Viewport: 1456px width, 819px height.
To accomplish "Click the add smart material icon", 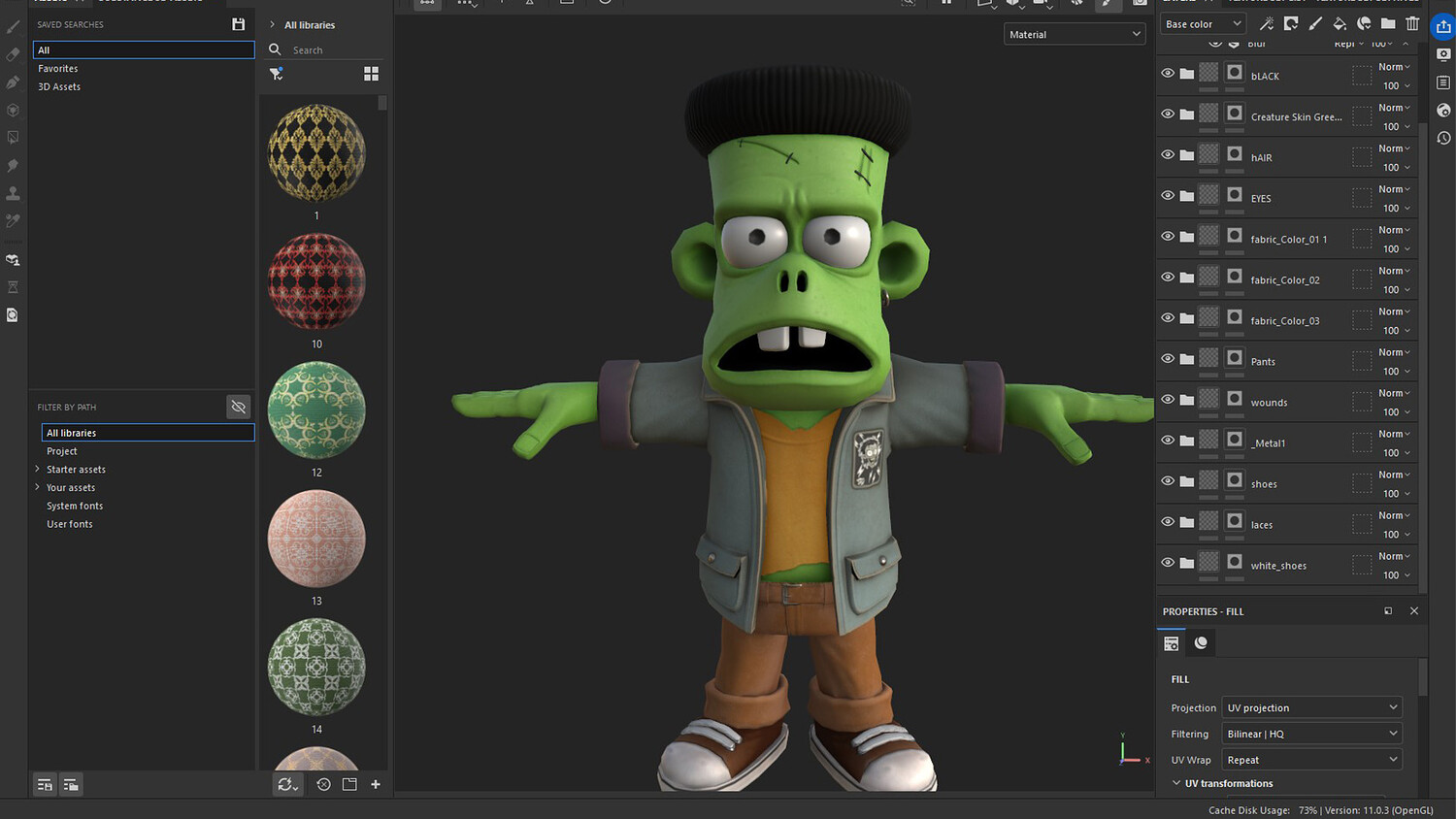I will coord(1364,23).
